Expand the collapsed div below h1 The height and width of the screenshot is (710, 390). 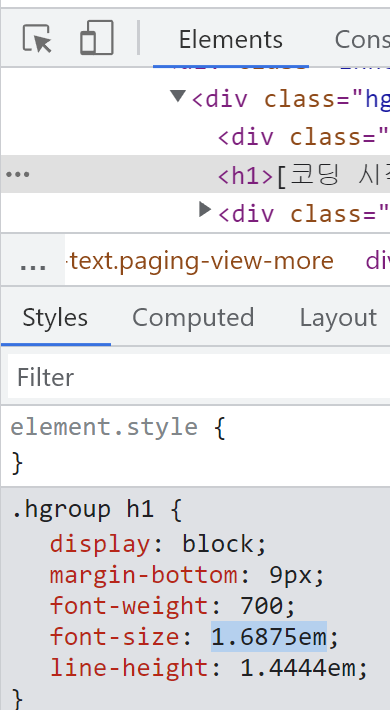click(x=205, y=209)
